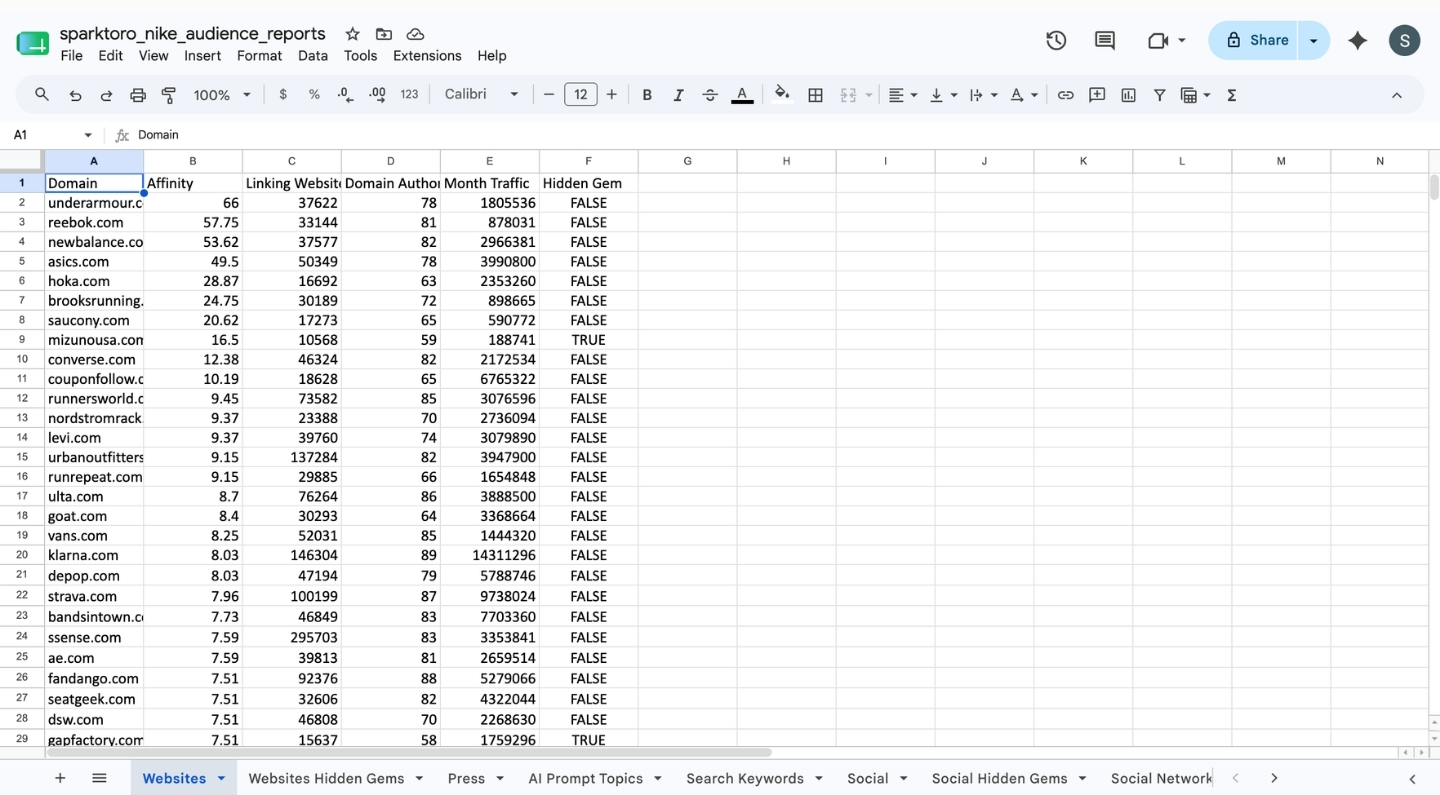Open the account avatar S
This screenshot has width=1440, height=795.
1405,40
